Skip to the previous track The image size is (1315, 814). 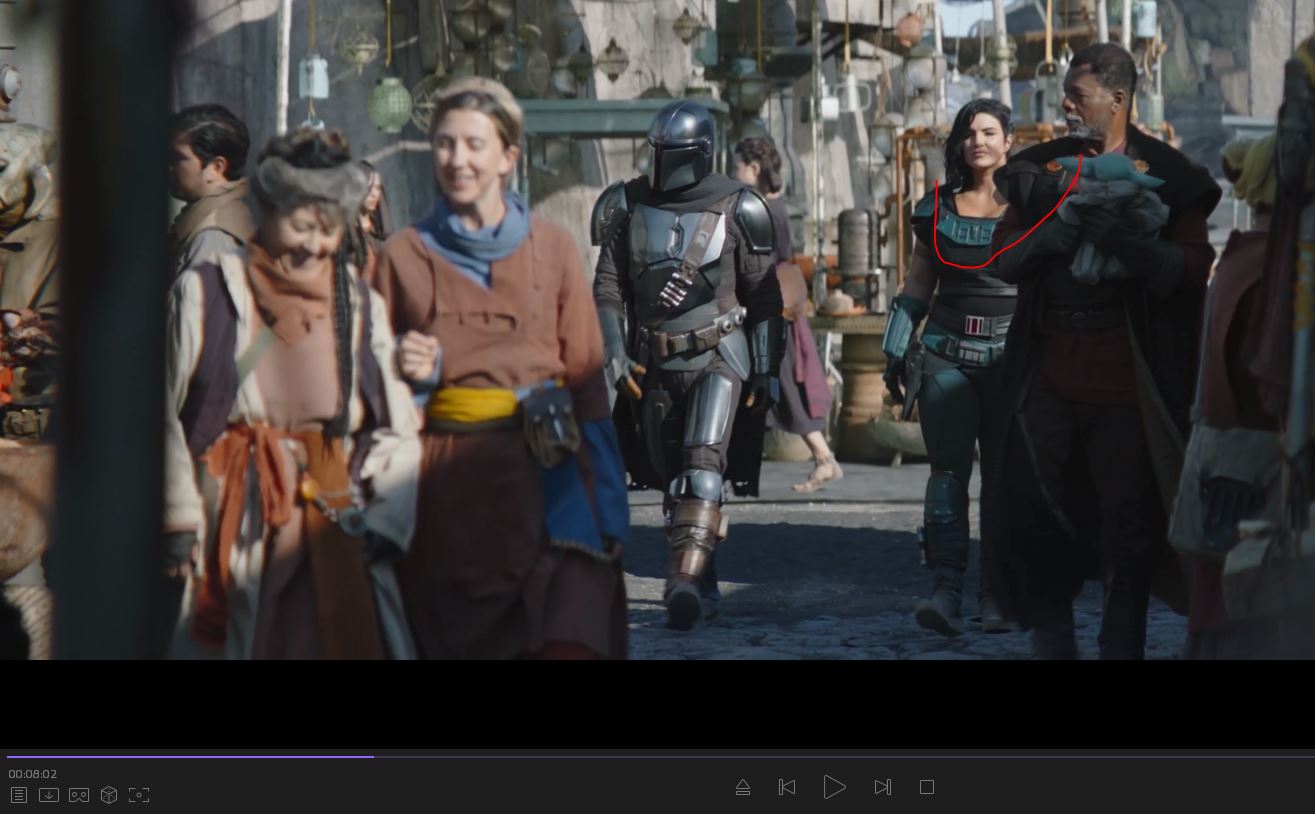[787, 787]
